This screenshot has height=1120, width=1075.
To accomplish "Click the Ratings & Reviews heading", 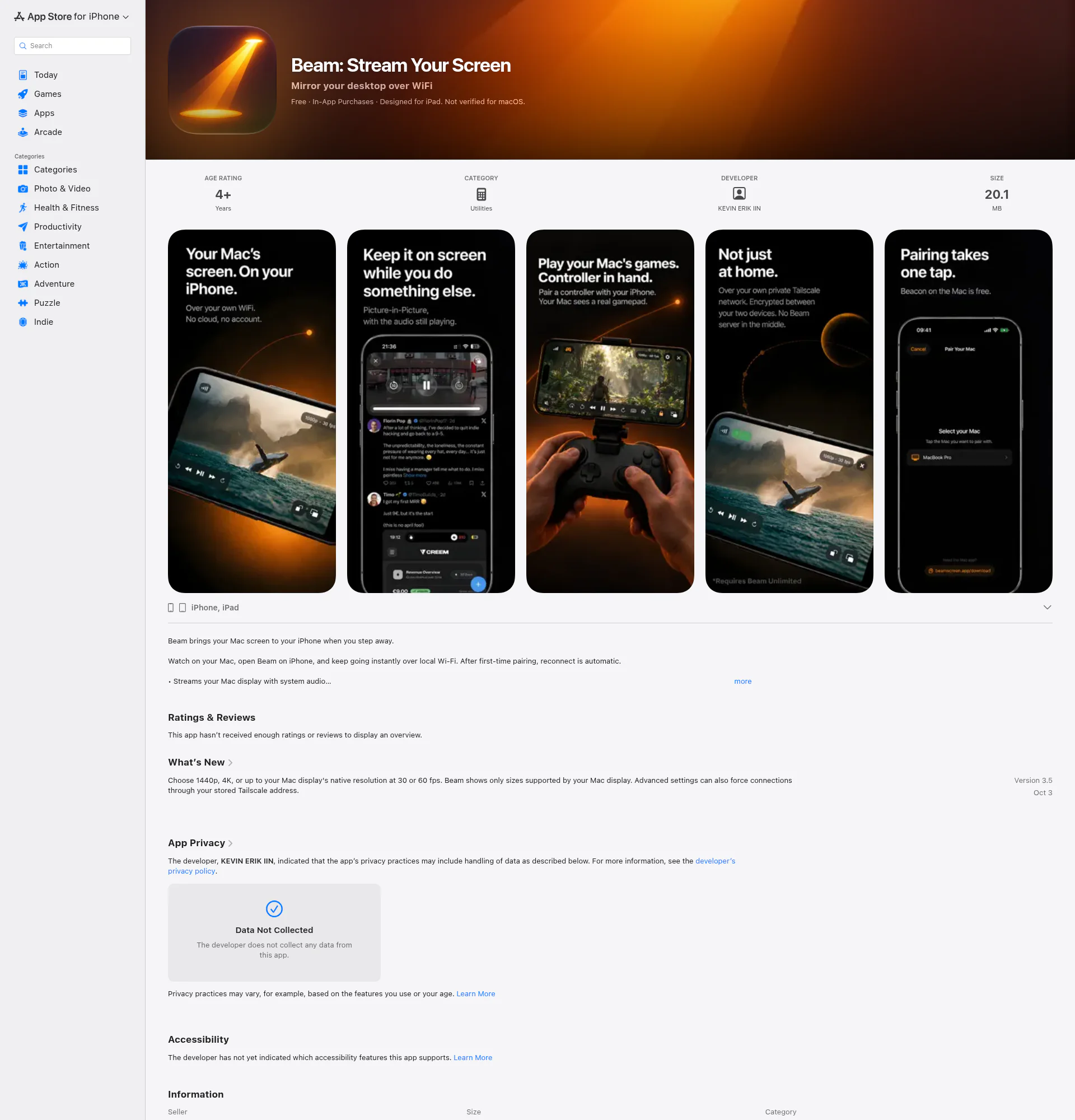I will tap(211, 718).
